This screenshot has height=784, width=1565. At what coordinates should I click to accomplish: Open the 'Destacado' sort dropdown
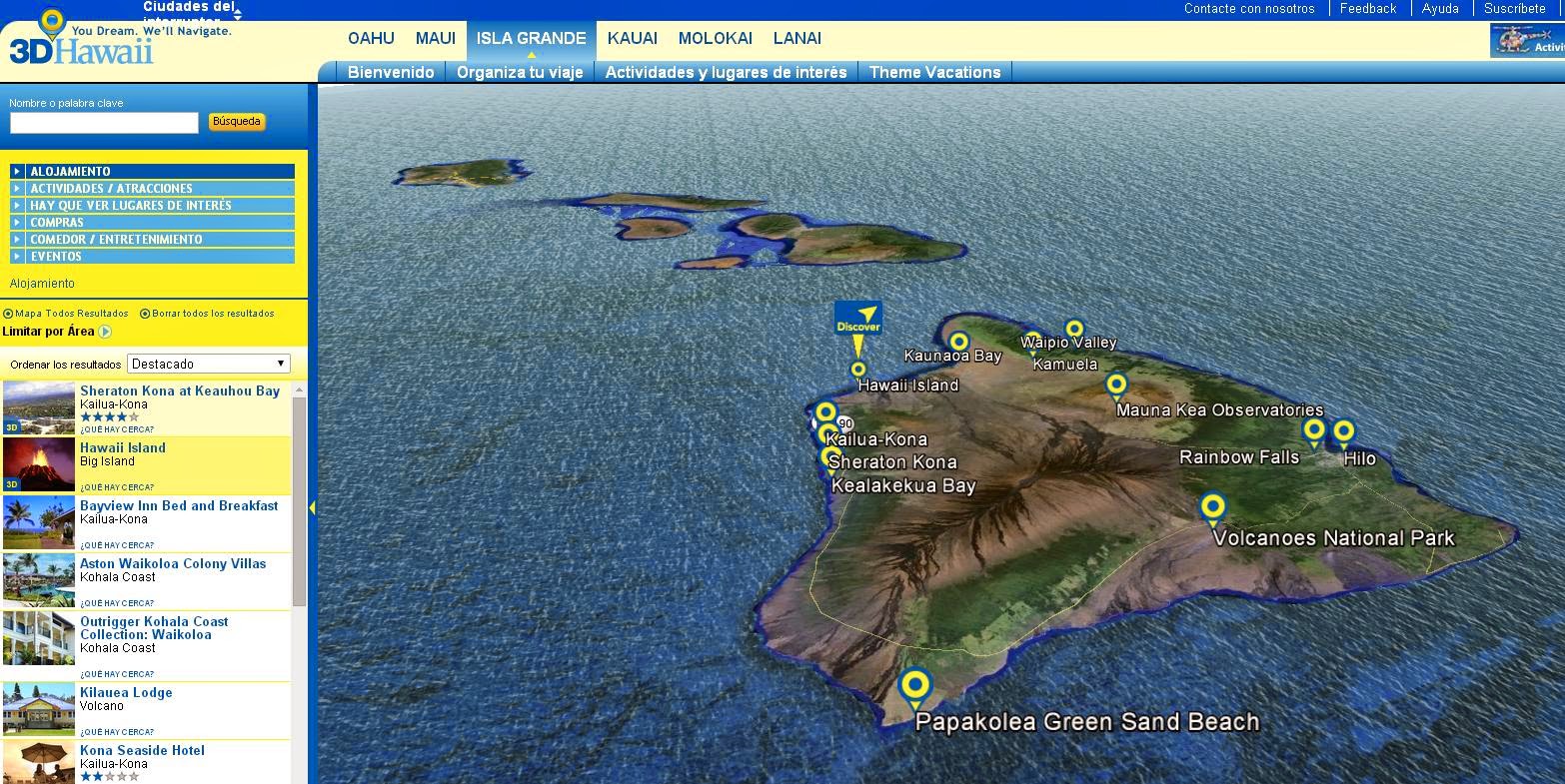207,363
